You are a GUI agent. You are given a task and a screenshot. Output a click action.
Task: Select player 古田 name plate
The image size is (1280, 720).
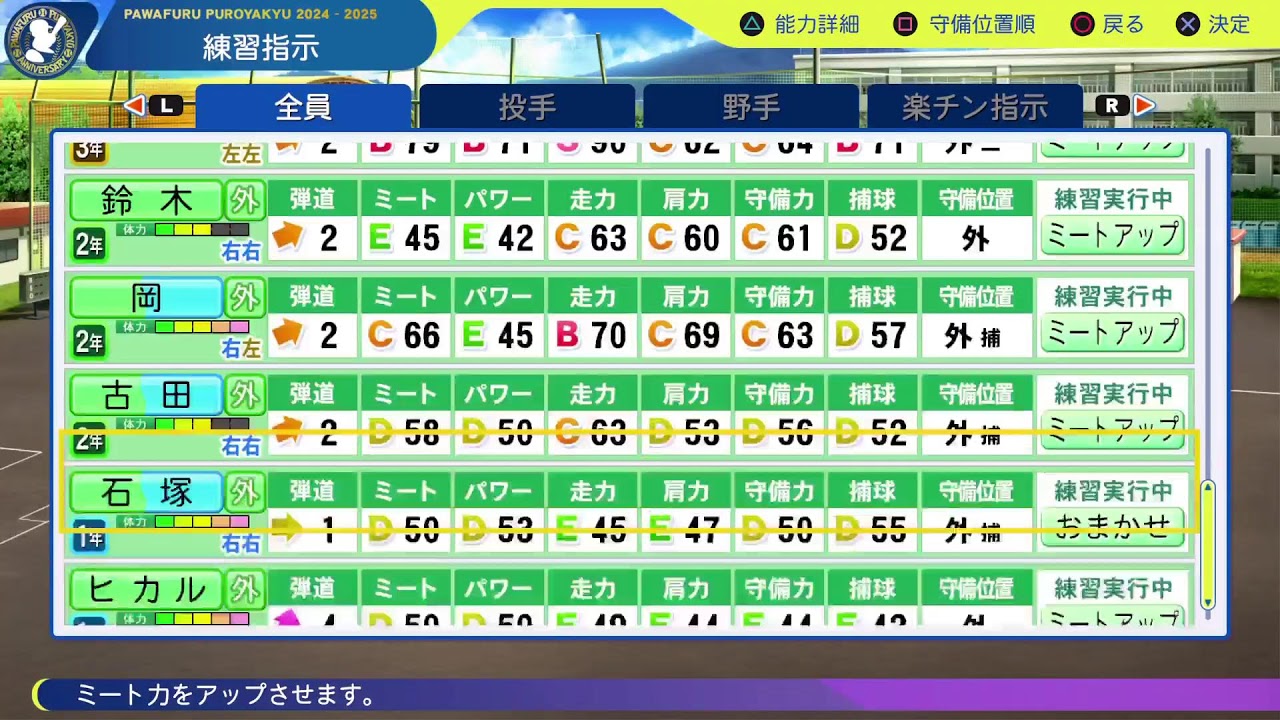tap(146, 395)
